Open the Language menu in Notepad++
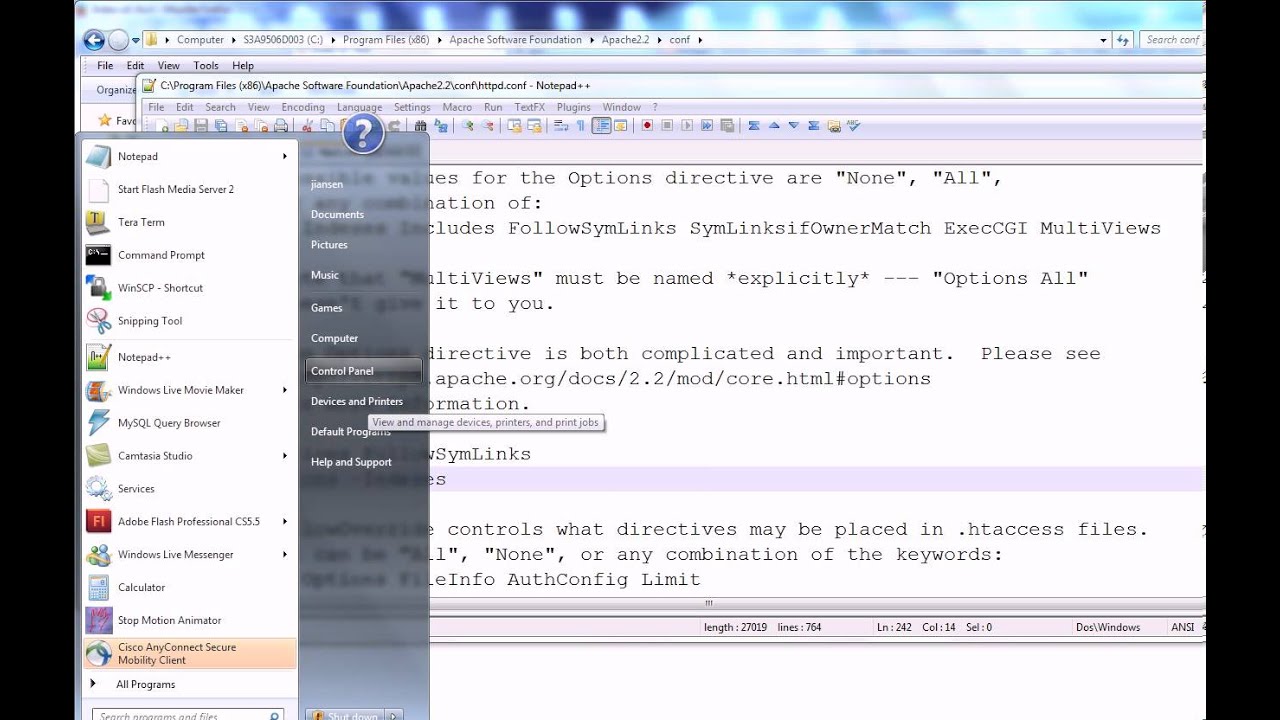The width and height of the screenshot is (1280, 720). tap(359, 107)
